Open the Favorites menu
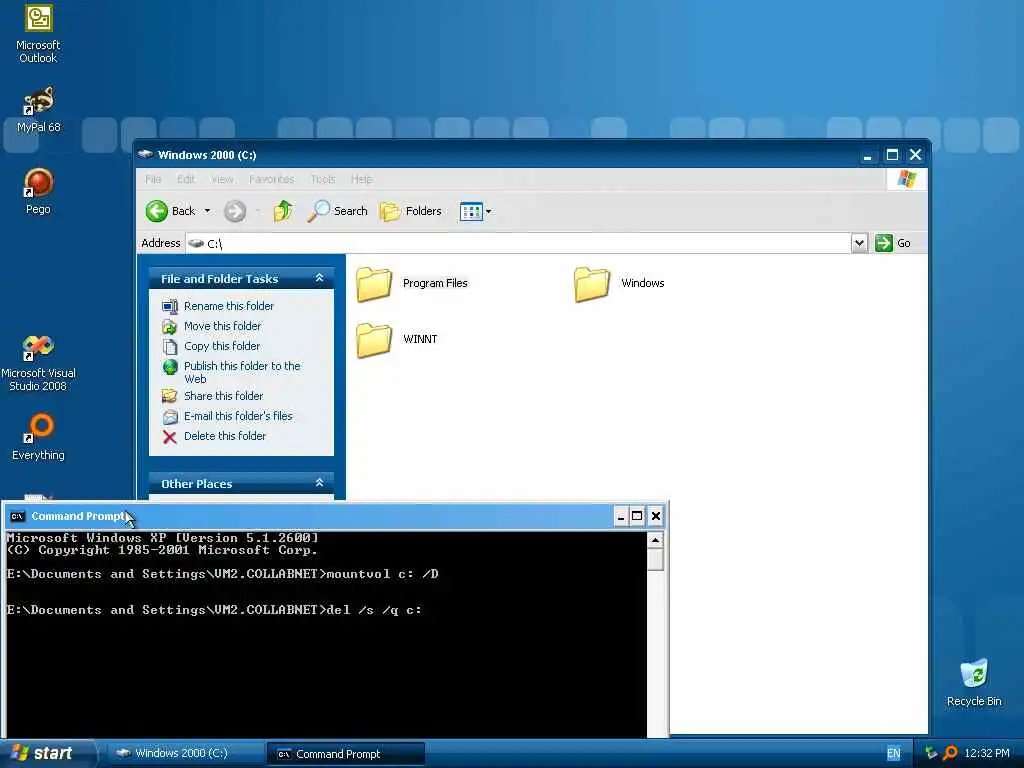The height and width of the screenshot is (768, 1024). click(x=271, y=179)
